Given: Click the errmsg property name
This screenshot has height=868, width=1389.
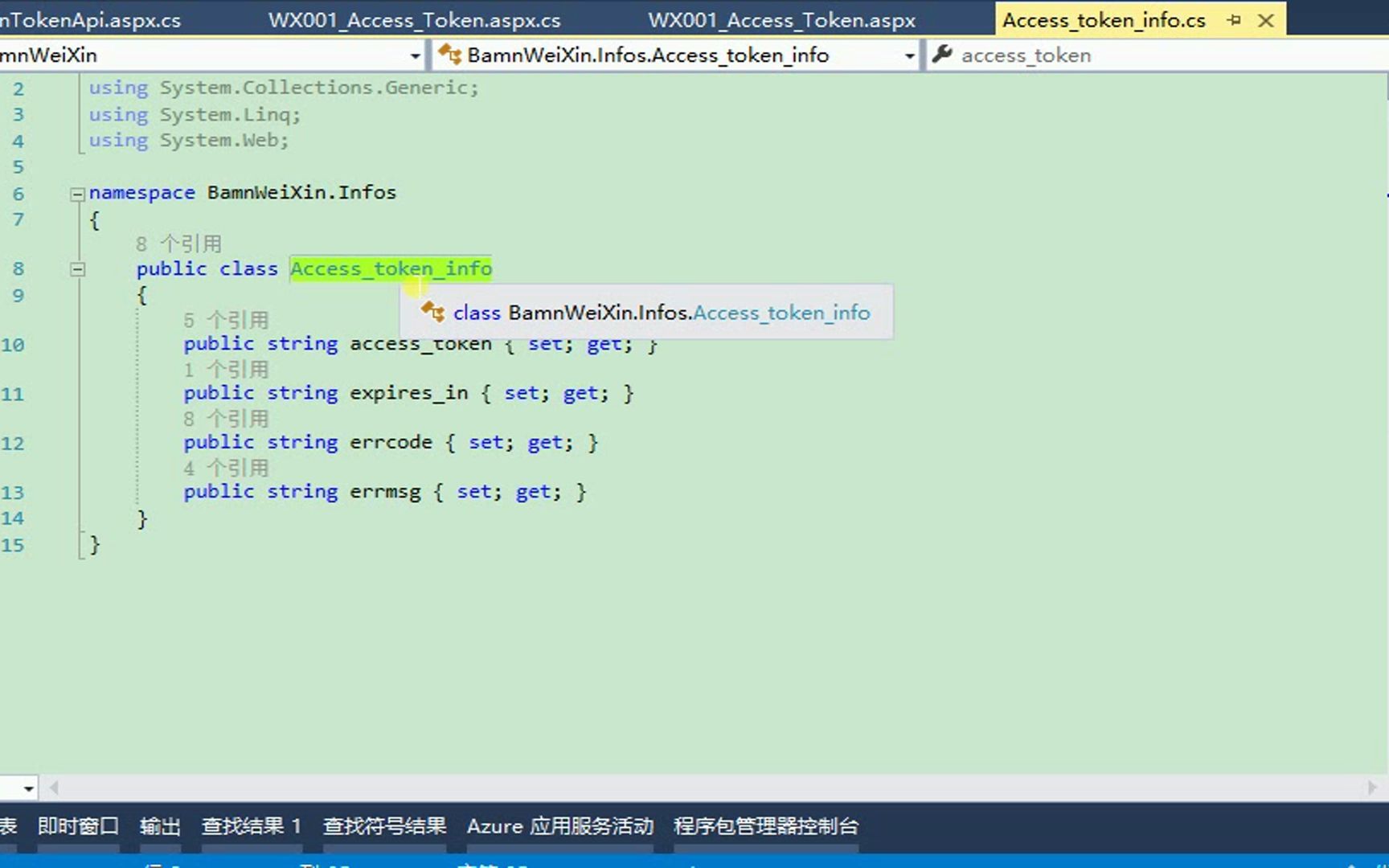Looking at the screenshot, I should [385, 491].
